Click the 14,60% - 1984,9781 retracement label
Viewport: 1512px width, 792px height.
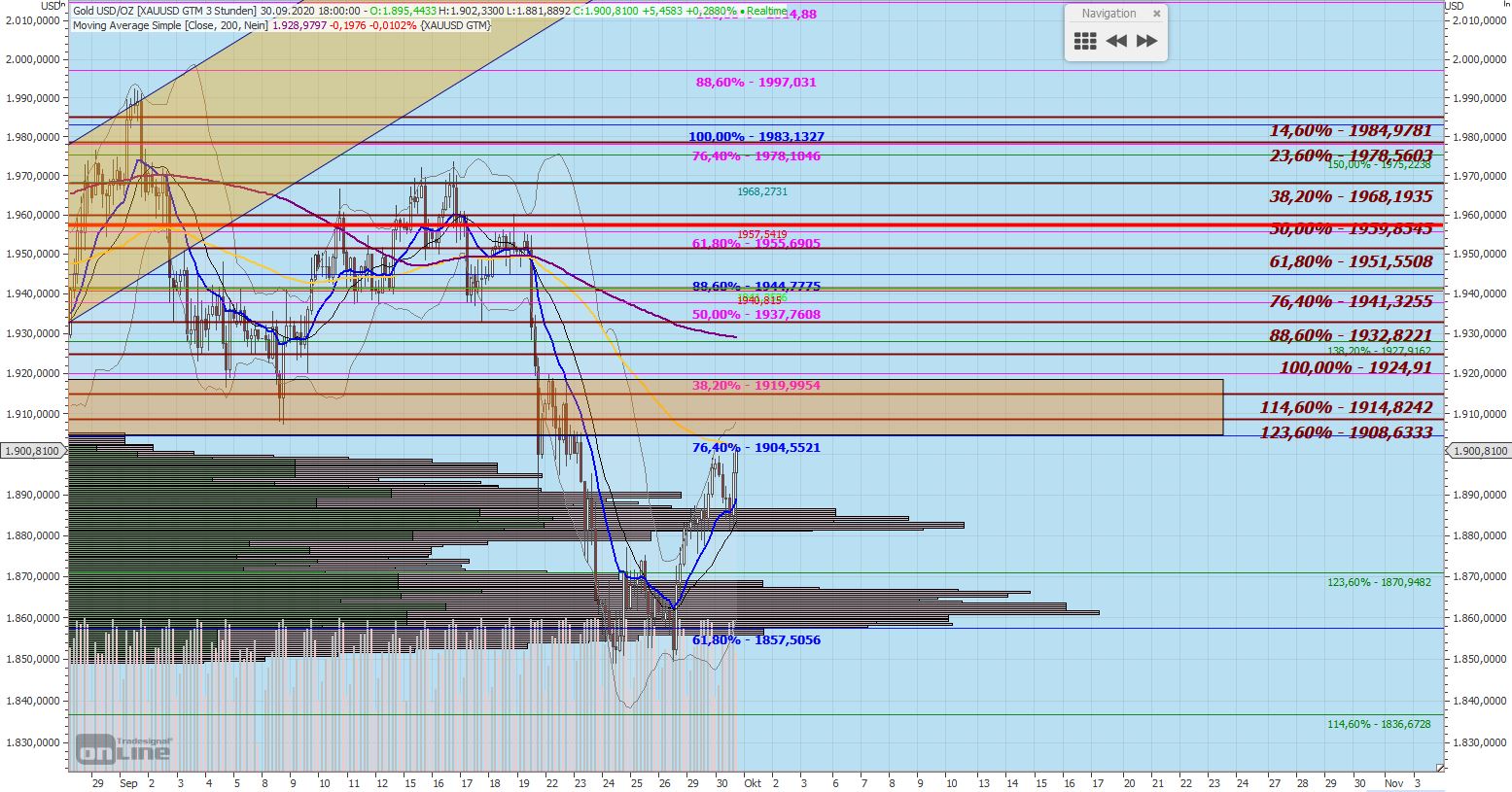(1352, 130)
